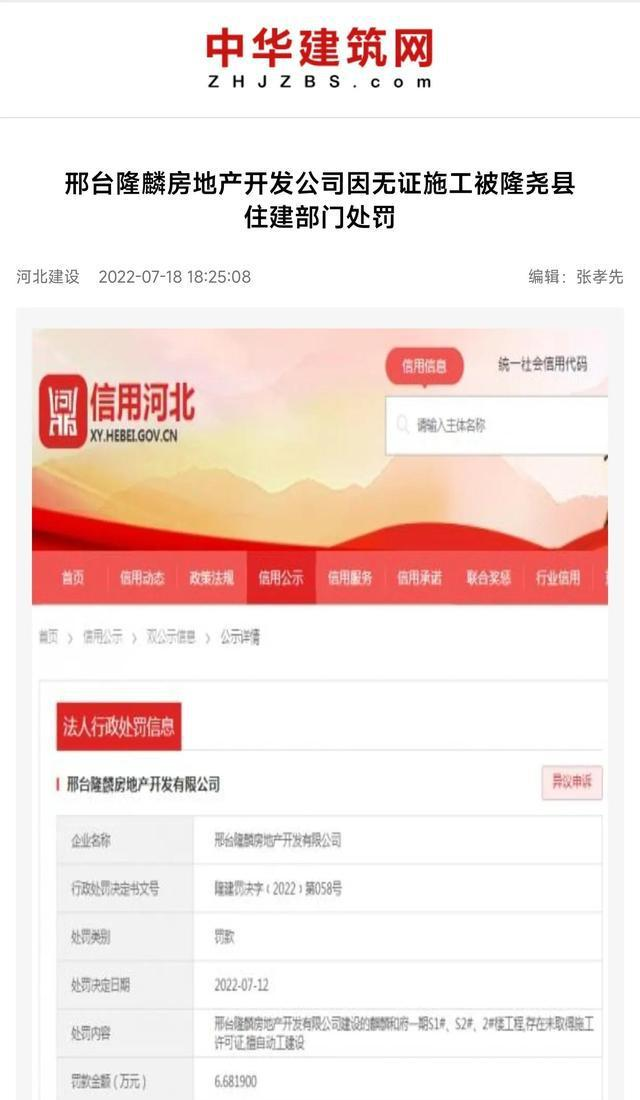The width and height of the screenshot is (640, 1100).
Task: Click the 河北建设 source label
Action: (48, 276)
